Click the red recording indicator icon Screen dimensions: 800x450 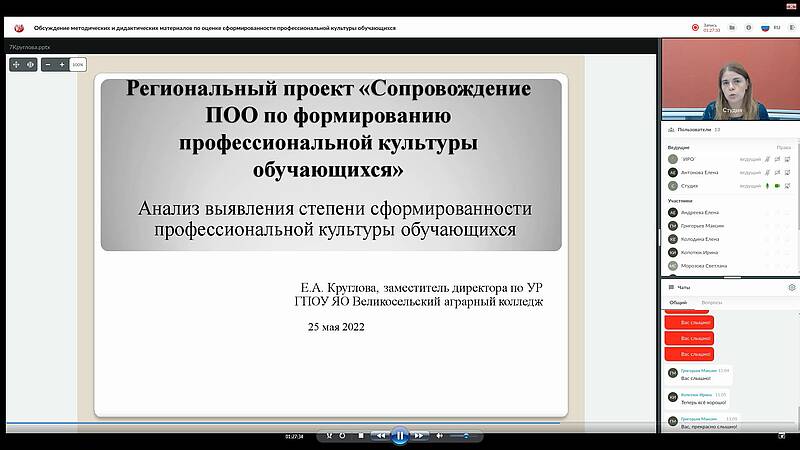(695, 28)
